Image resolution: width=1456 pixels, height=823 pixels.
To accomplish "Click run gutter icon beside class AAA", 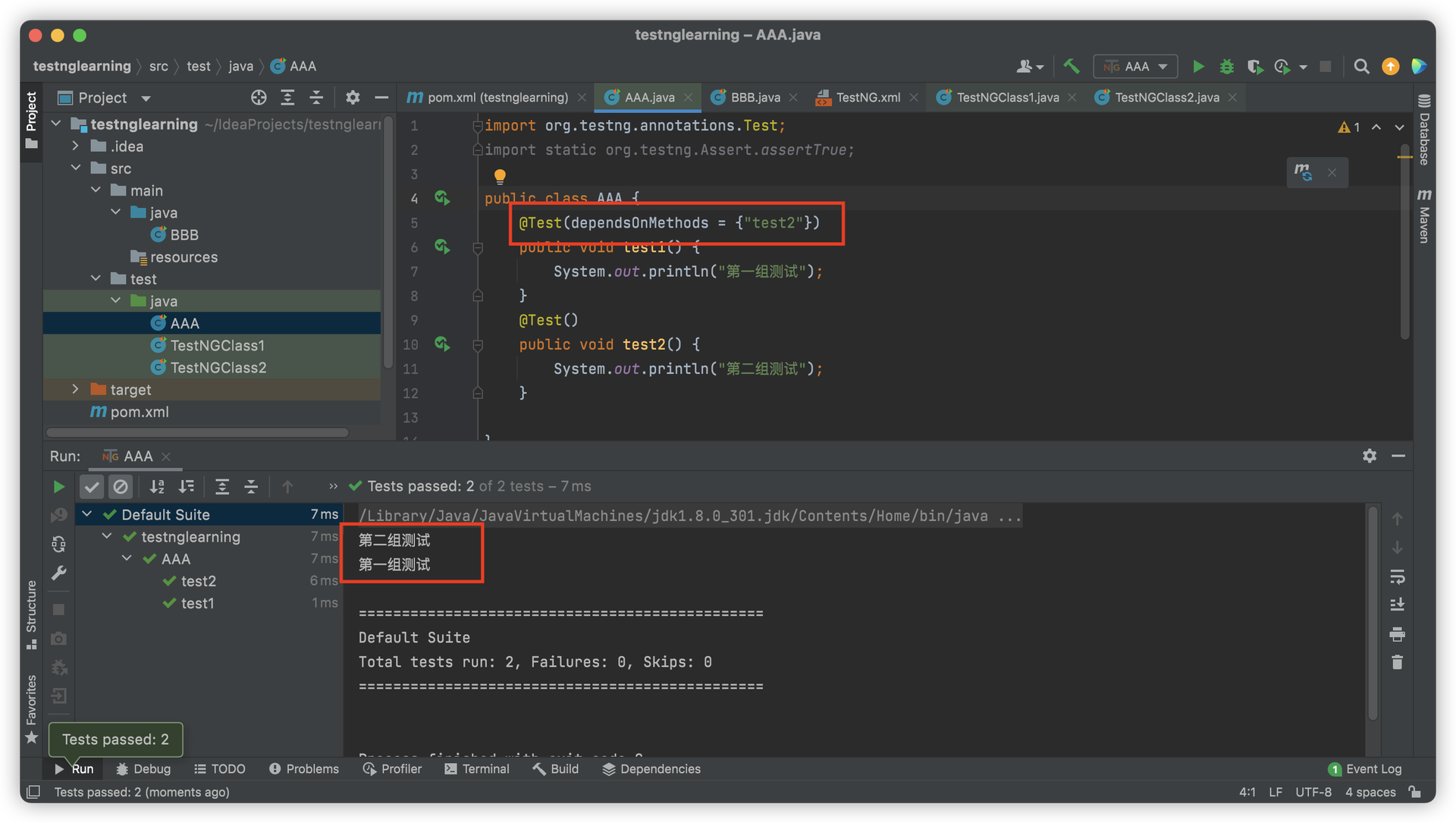I will click(x=442, y=199).
